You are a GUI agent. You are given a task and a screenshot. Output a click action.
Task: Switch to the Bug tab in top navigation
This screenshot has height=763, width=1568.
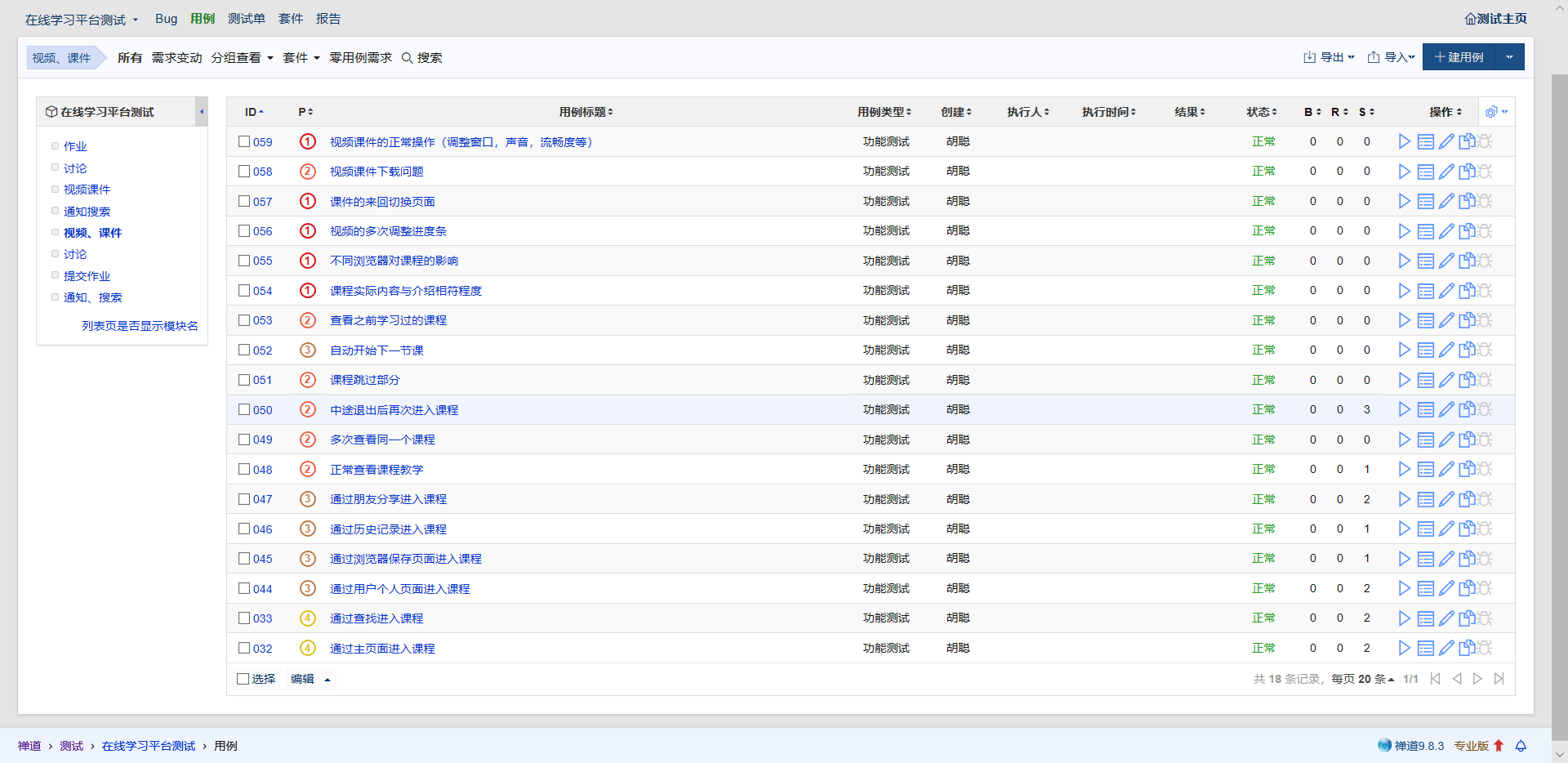coord(166,19)
